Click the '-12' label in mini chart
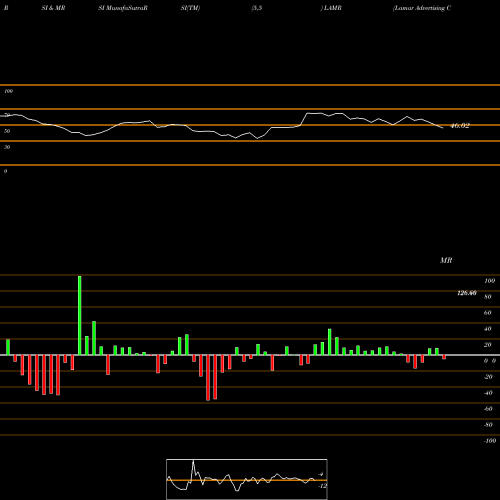Image resolution: width=500 pixels, height=500 pixels. pyautogui.click(x=322, y=486)
